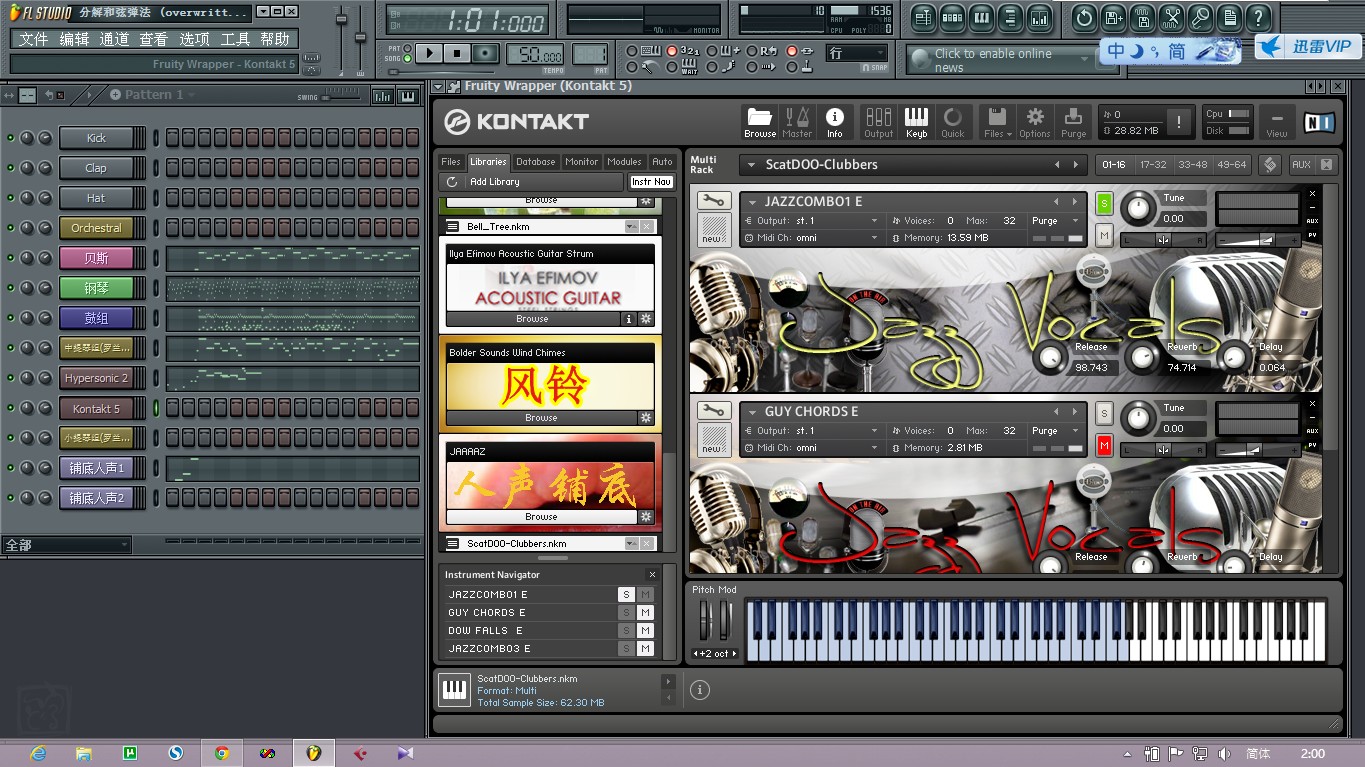Solo the GUY CHORDS E instrument

pos(1104,414)
